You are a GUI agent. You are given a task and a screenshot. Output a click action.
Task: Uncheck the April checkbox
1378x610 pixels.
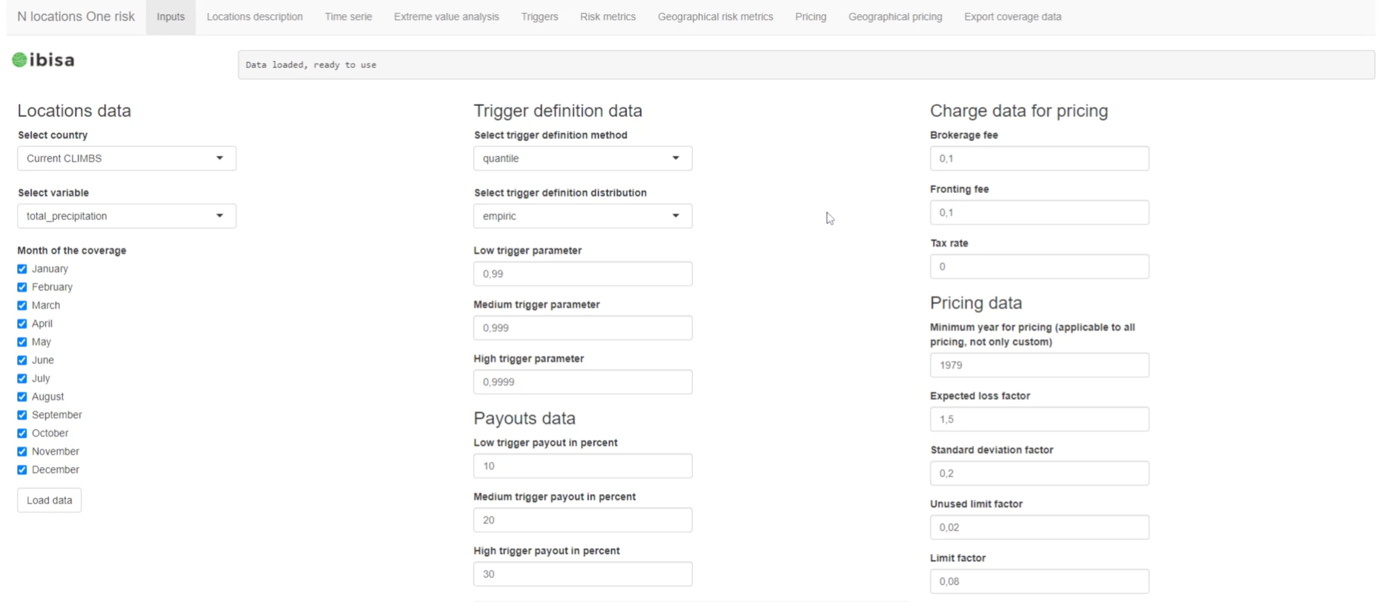pos(22,324)
